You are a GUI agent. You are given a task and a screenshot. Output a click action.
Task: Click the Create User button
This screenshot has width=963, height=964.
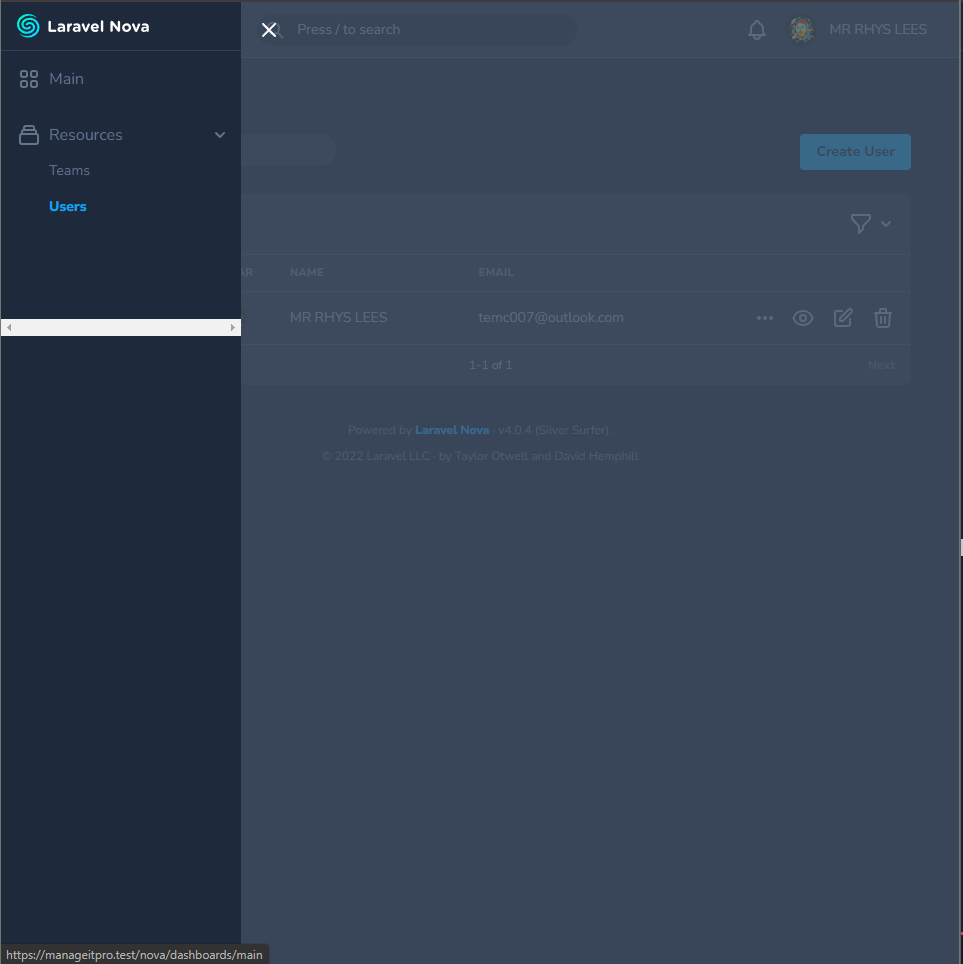[855, 151]
